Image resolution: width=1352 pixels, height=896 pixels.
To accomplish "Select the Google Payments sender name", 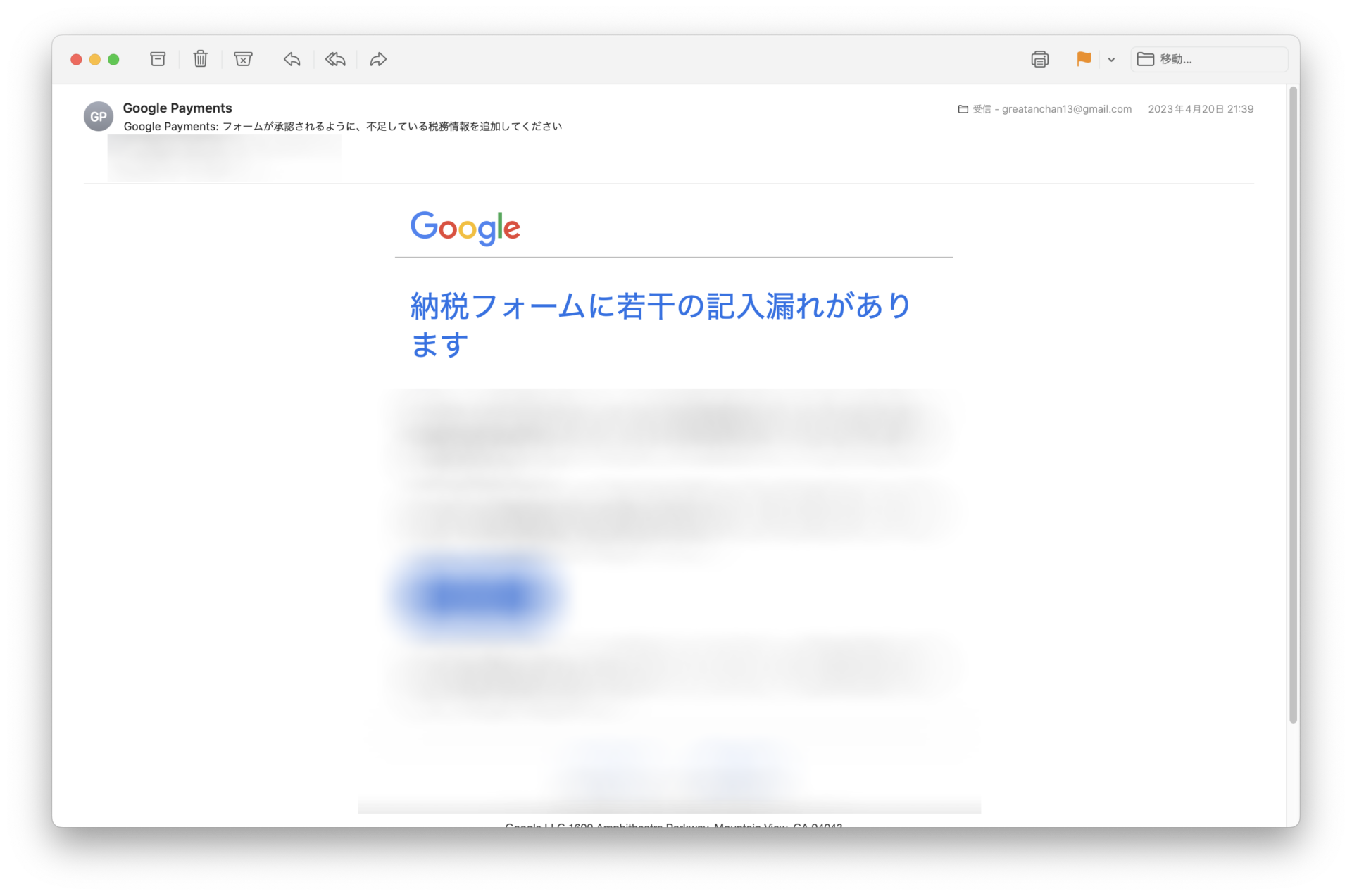I will (x=177, y=108).
